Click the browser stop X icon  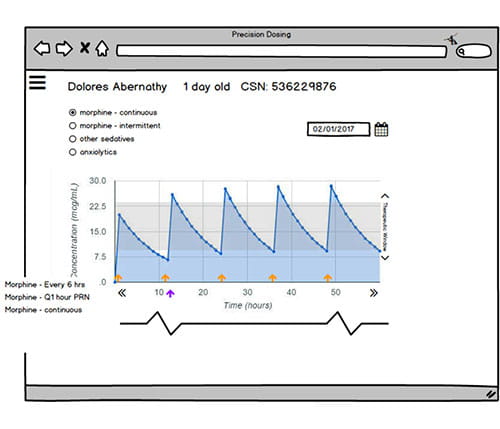coord(85,48)
